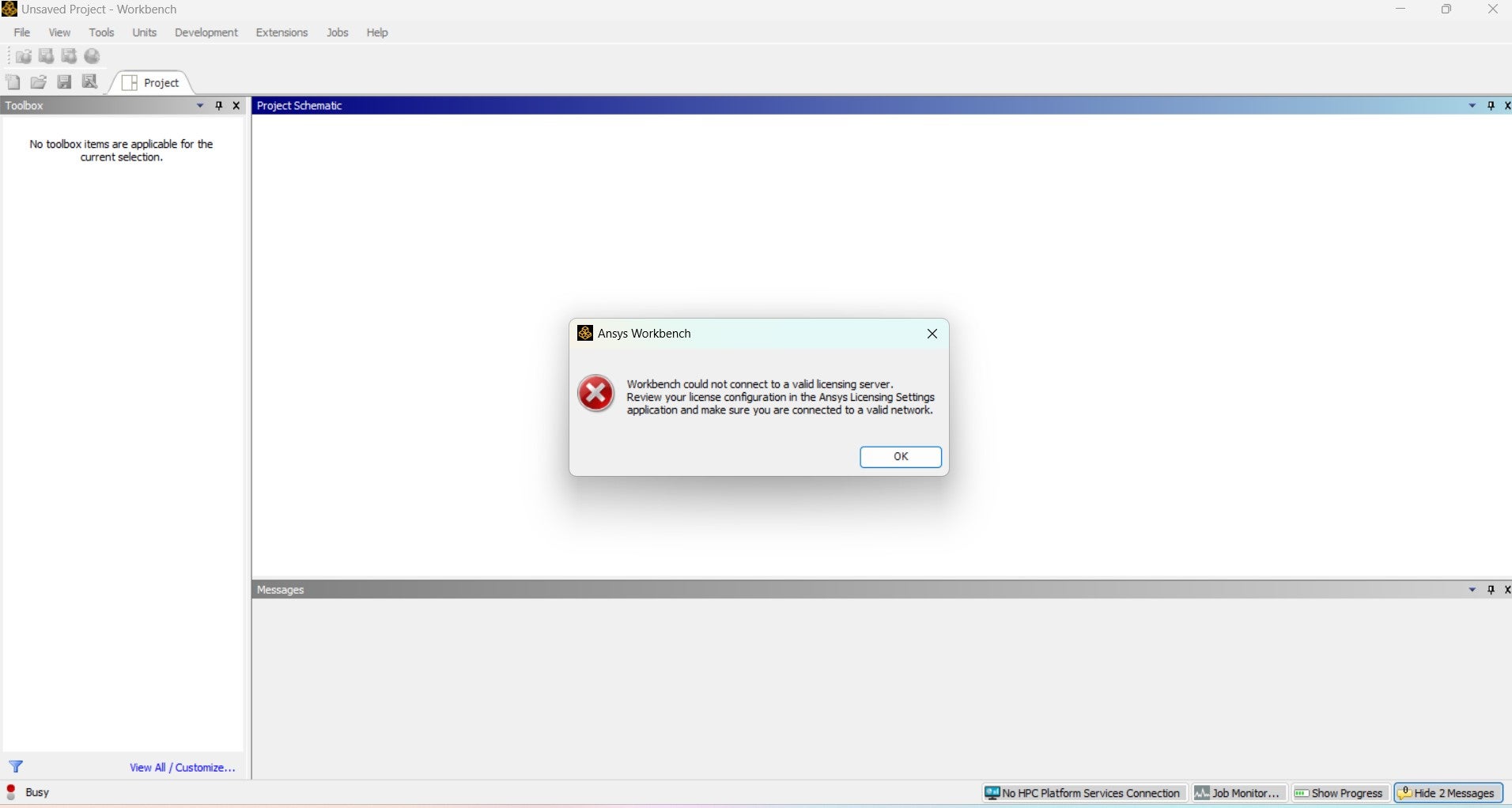Click Hide 2 Messages button

(1447, 793)
